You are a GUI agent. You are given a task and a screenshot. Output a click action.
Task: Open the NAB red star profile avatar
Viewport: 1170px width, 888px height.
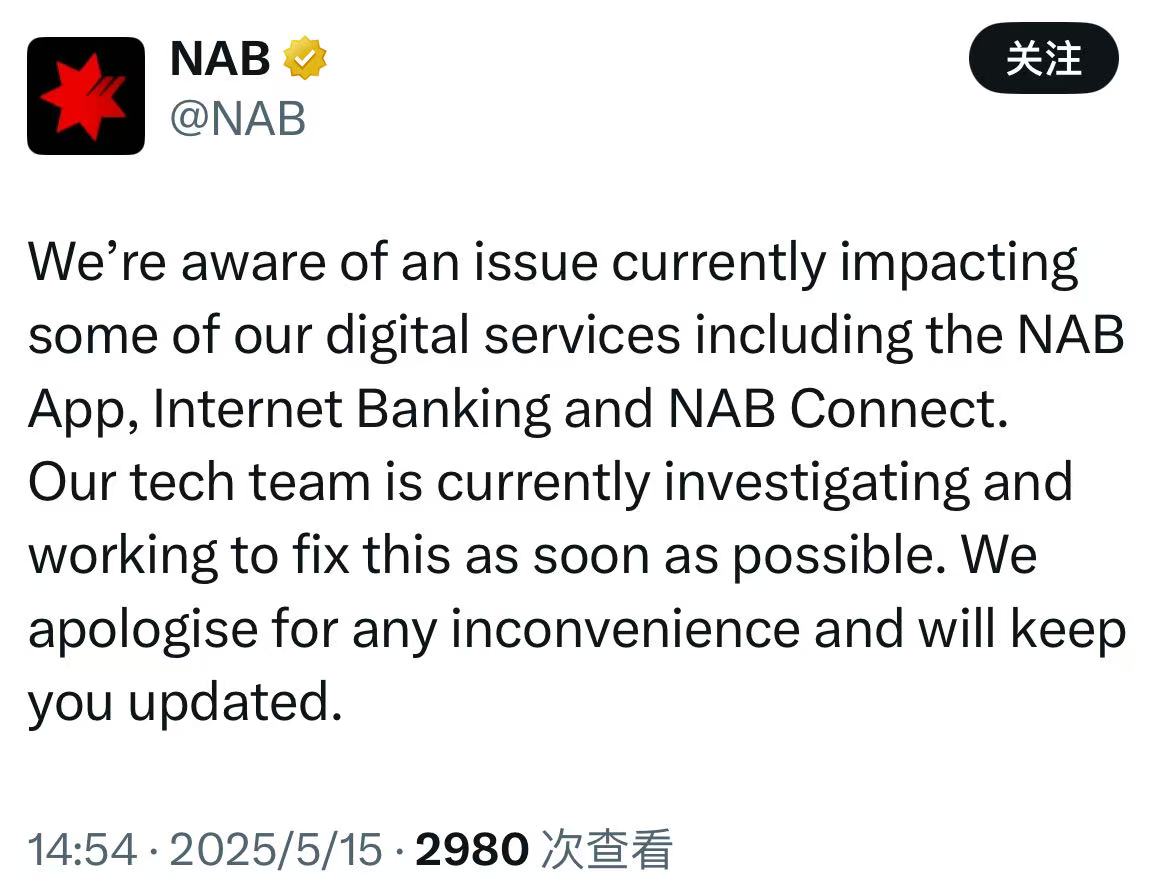tap(86, 96)
